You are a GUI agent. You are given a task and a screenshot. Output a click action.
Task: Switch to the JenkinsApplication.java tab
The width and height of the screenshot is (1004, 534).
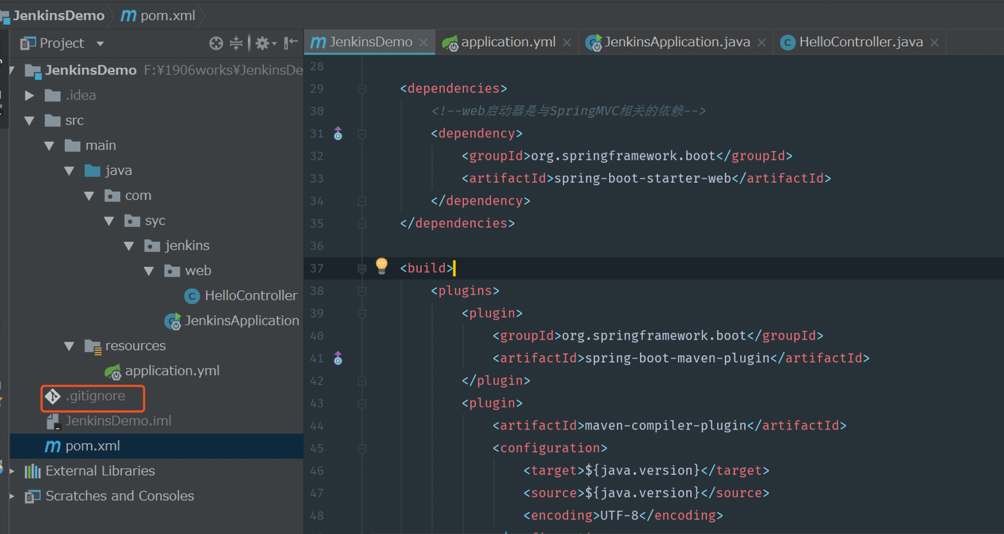coord(677,42)
